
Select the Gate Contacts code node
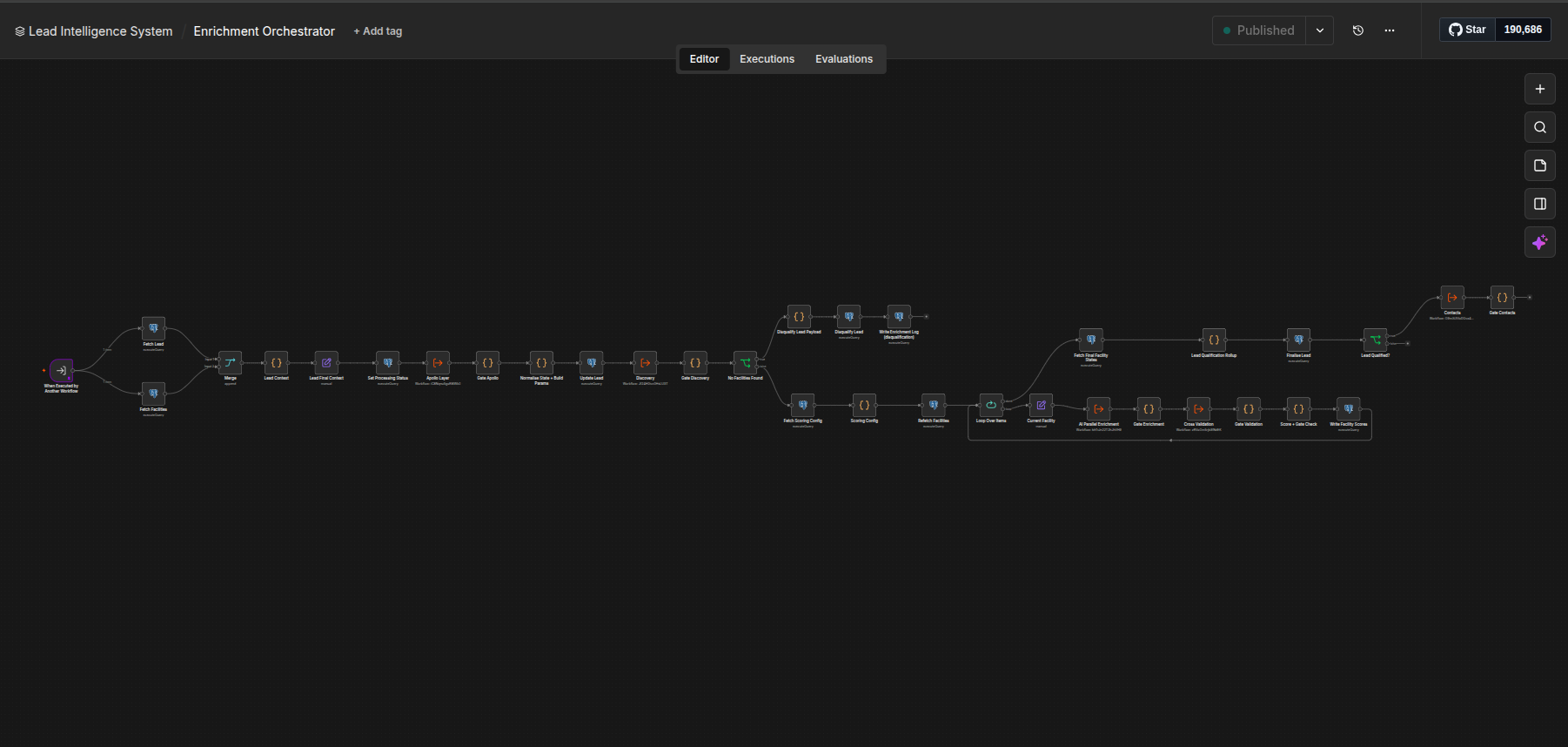point(1502,298)
